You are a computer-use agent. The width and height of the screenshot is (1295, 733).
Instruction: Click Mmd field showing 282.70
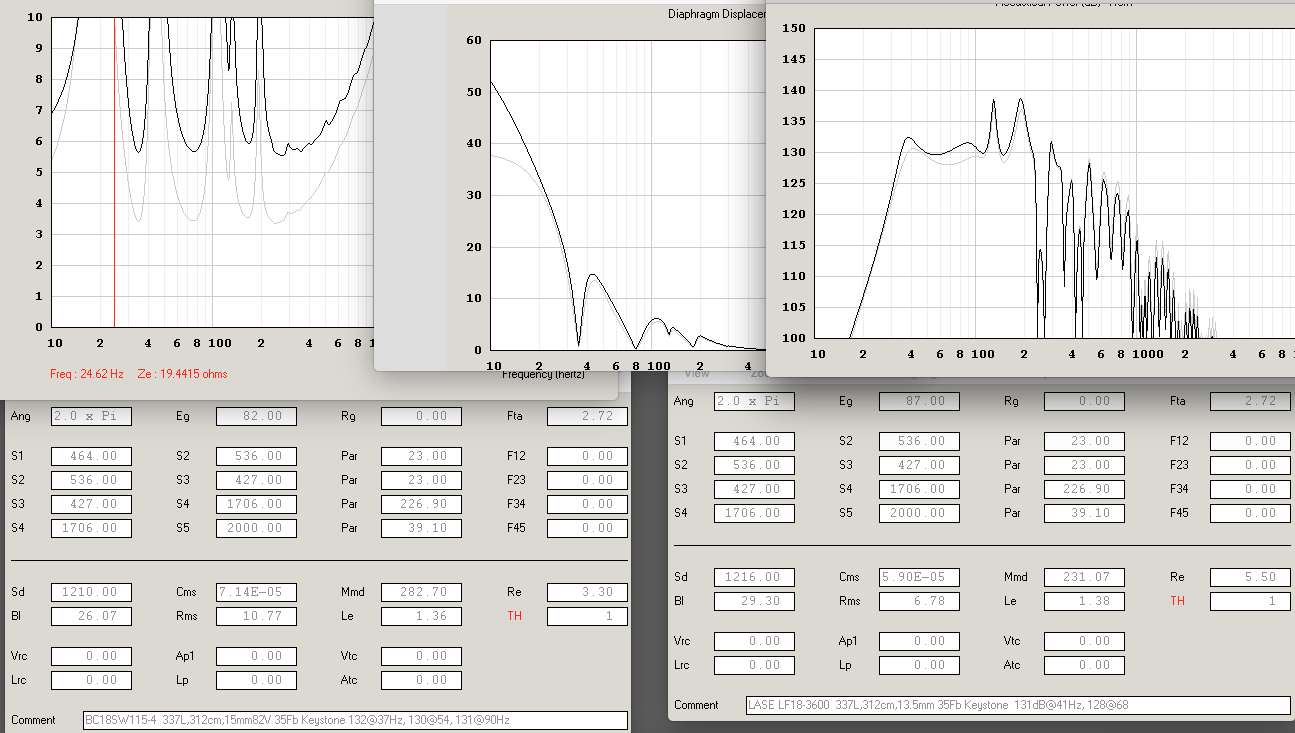click(x=421, y=592)
